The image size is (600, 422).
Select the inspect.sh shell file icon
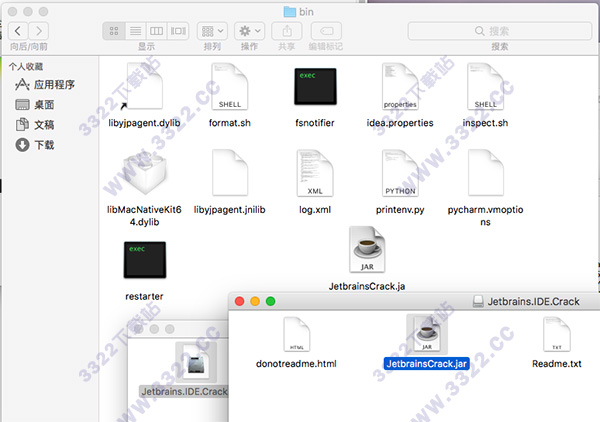(x=485, y=86)
